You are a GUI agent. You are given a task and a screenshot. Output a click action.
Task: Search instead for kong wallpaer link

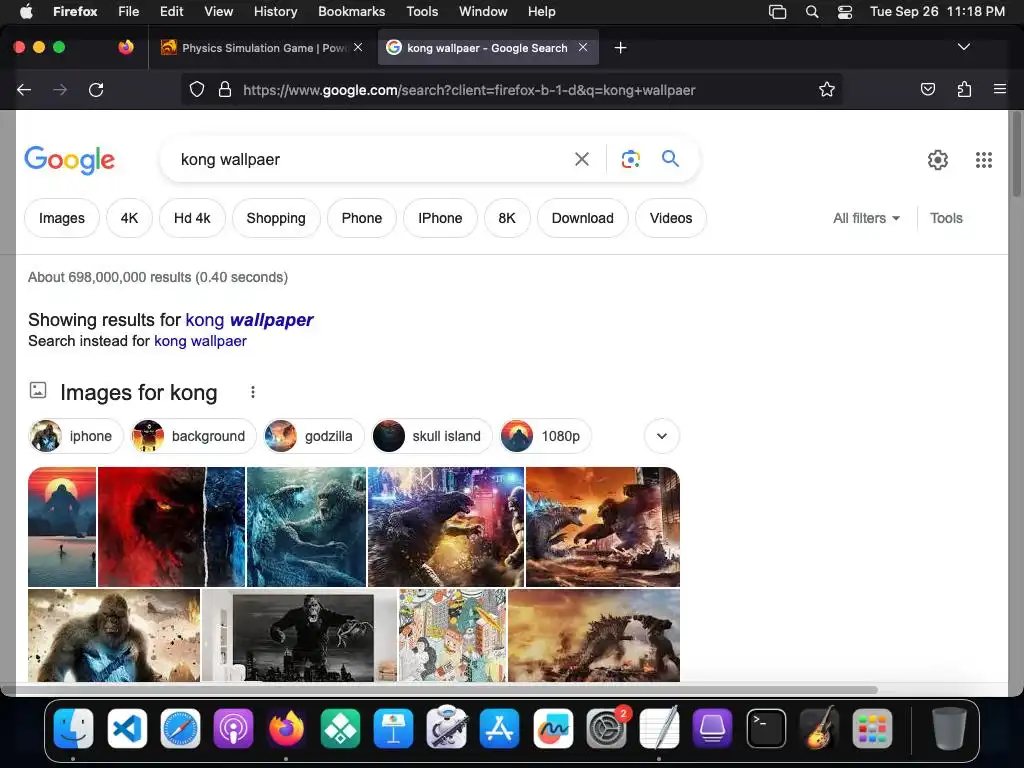[200, 341]
